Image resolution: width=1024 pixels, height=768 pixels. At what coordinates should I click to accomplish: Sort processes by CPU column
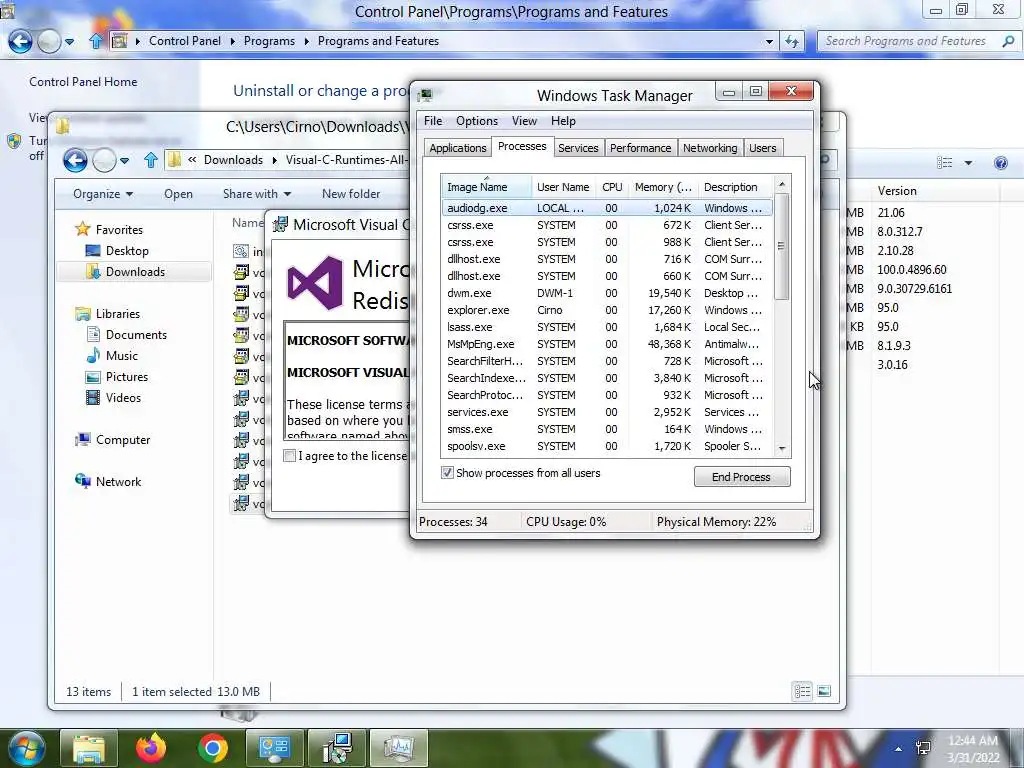[x=612, y=187]
